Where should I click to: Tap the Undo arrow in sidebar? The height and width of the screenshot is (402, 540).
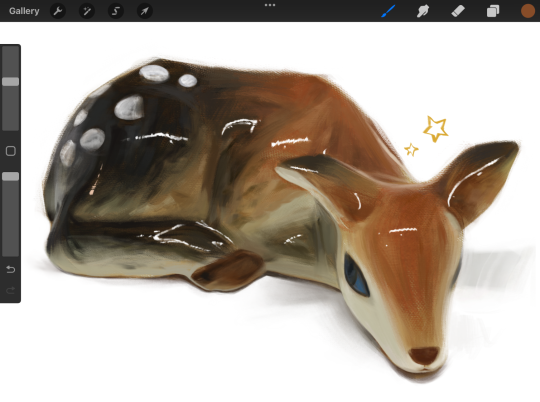pos(11,269)
